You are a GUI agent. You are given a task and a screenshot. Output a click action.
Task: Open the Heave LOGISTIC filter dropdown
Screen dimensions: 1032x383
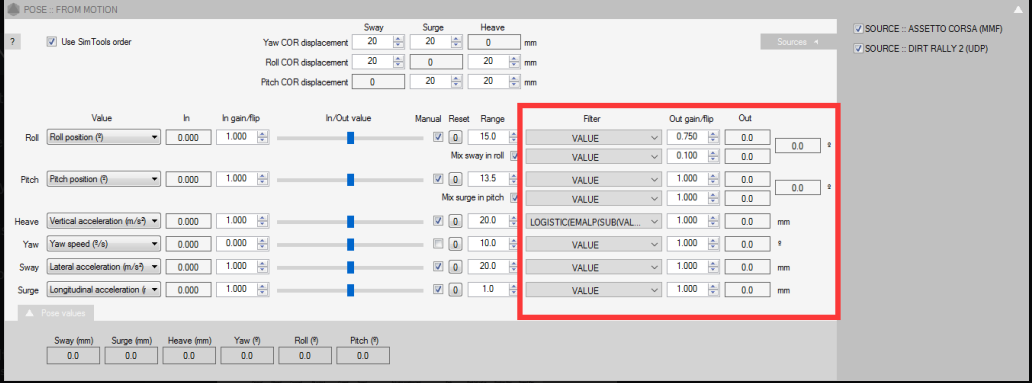tap(593, 222)
